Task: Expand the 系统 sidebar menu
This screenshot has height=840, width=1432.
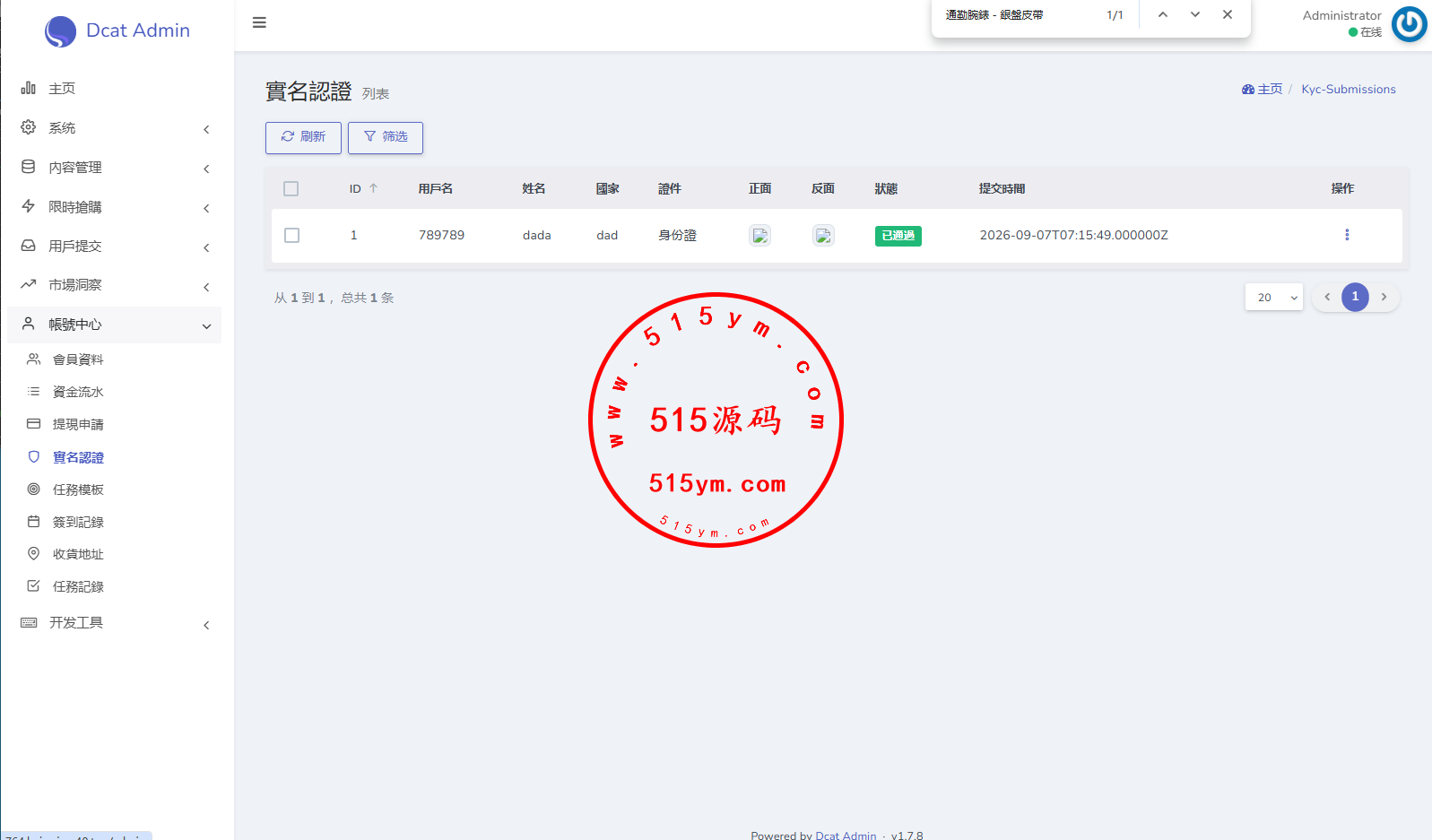Action: tap(116, 128)
